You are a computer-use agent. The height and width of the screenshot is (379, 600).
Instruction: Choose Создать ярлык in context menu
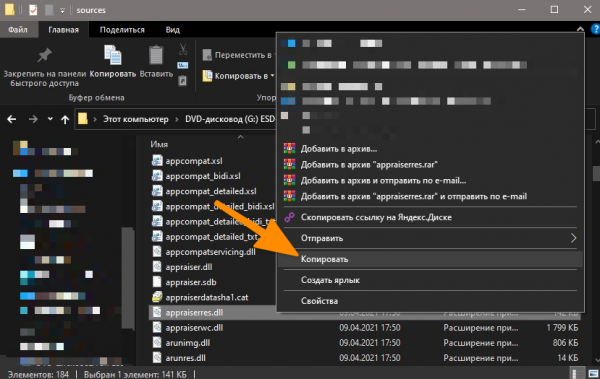[330, 280]
